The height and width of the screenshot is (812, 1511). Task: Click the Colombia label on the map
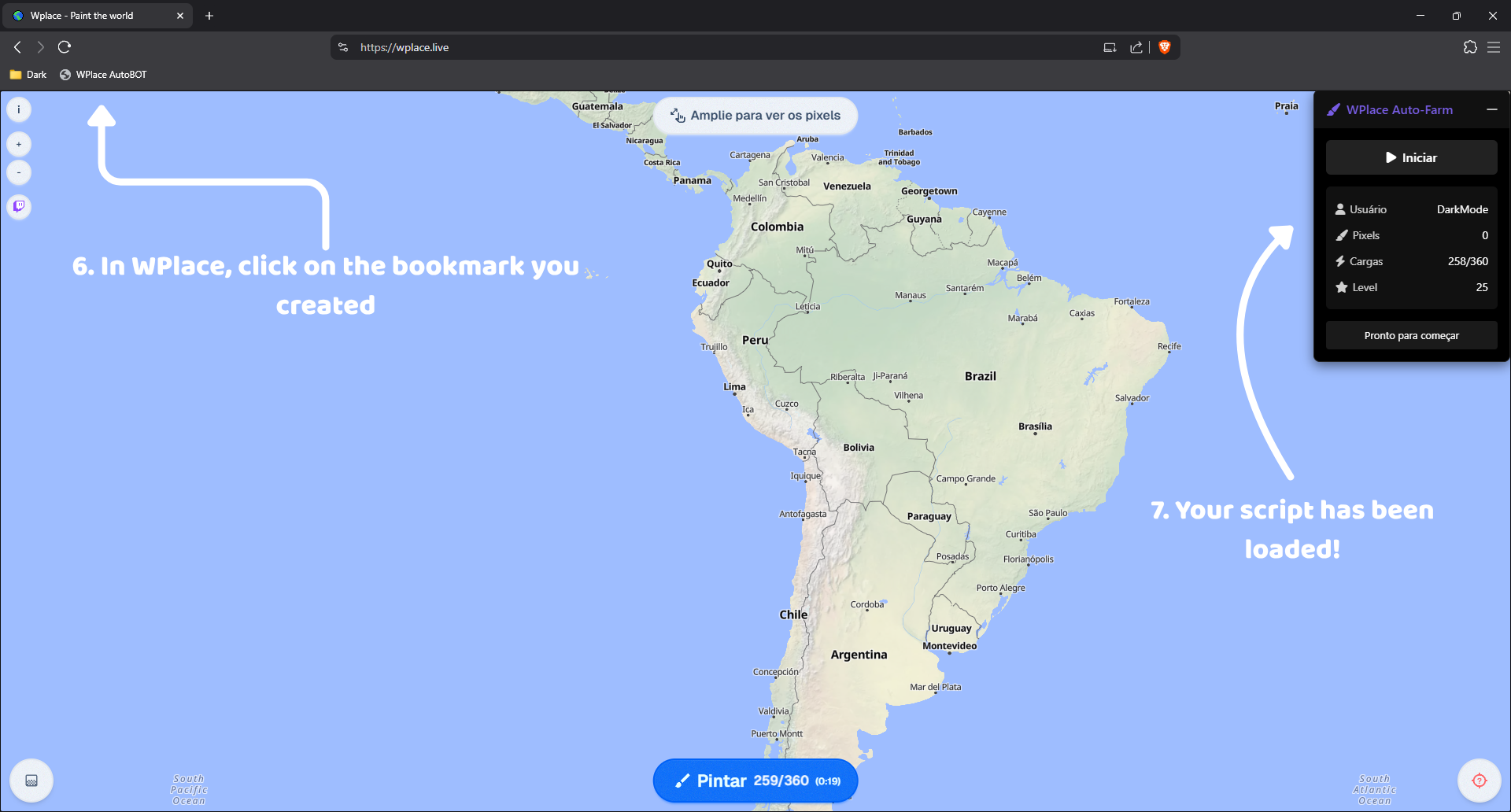click(x=777, y=227)
